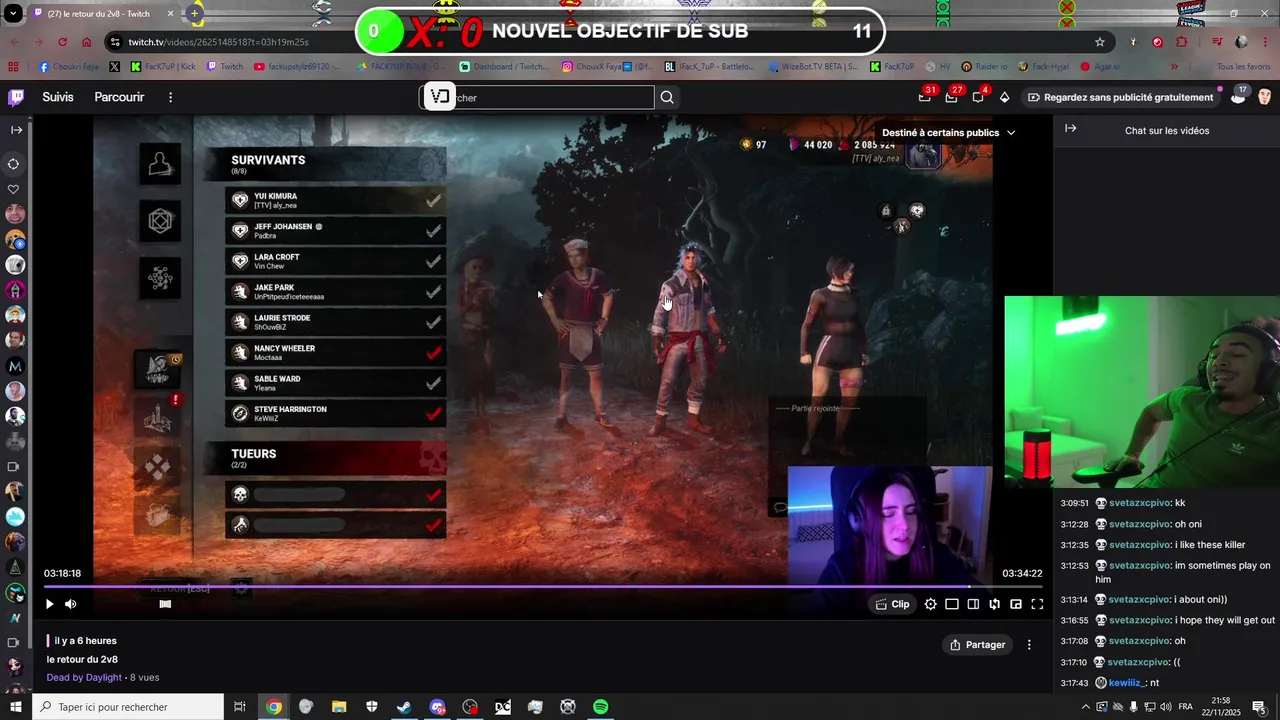Go to Suivis tab
The height and width of the screenshot is (720, 1280).
58,97
